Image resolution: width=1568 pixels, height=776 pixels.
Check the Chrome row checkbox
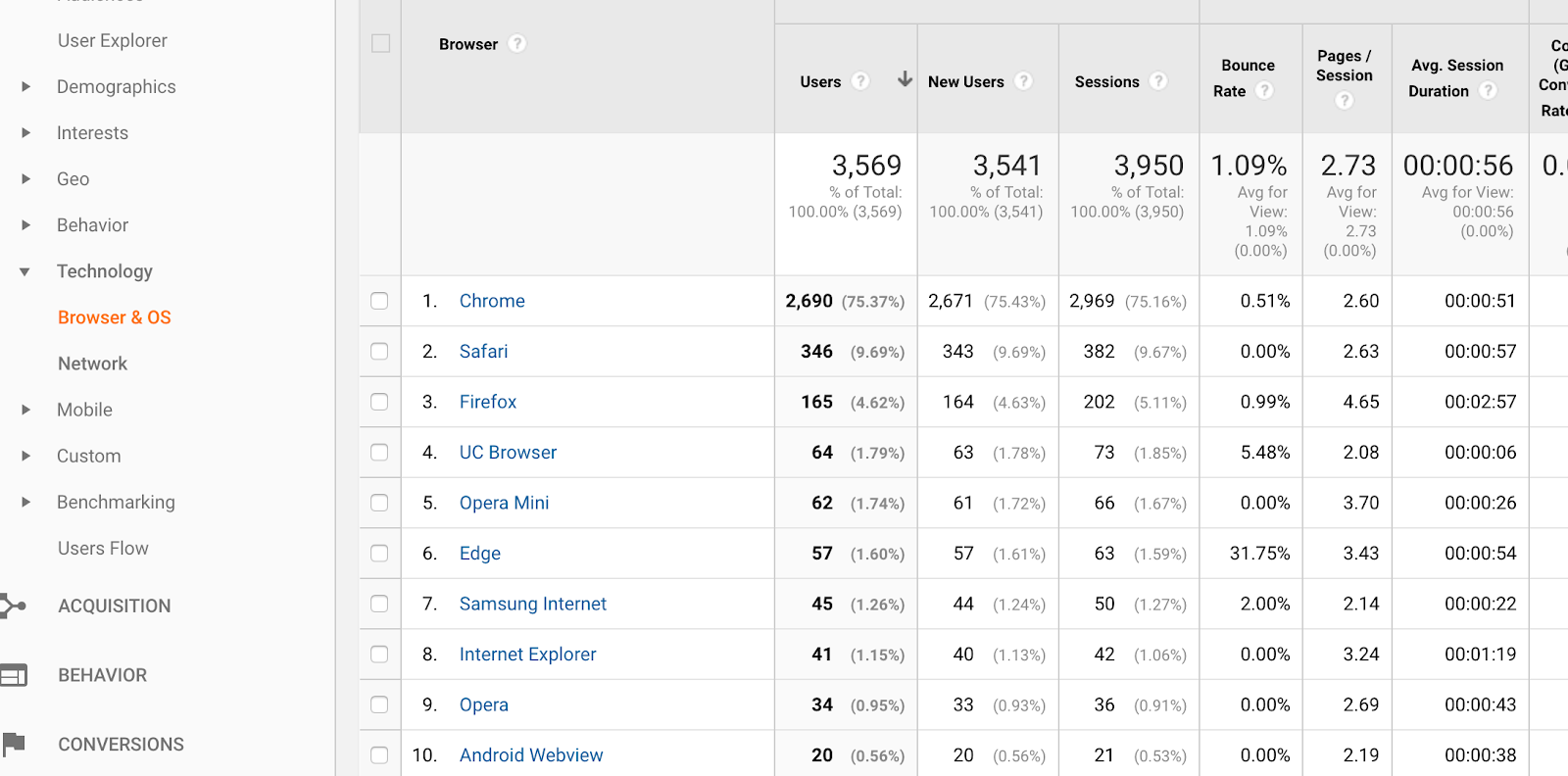[x=379, y=301]
